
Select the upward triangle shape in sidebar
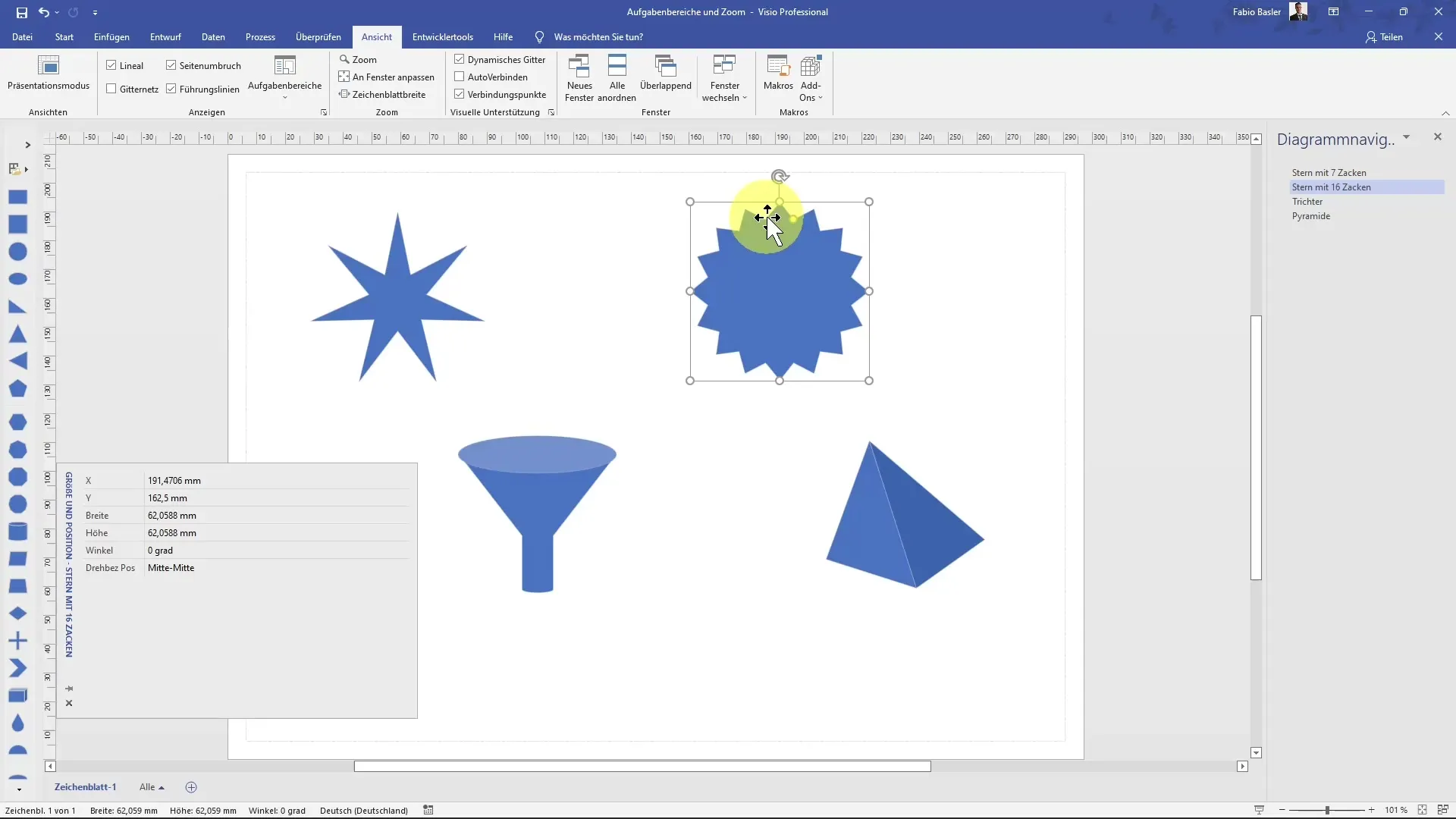17,334
